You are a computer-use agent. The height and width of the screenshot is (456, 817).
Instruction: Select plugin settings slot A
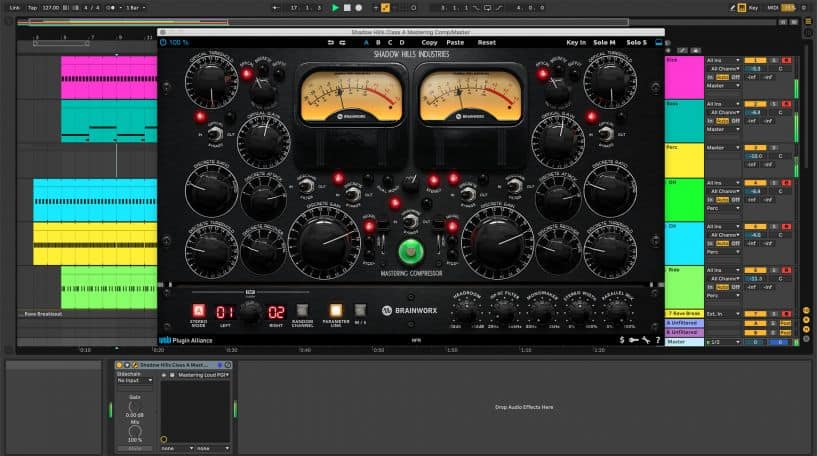[x=366, y=43]
